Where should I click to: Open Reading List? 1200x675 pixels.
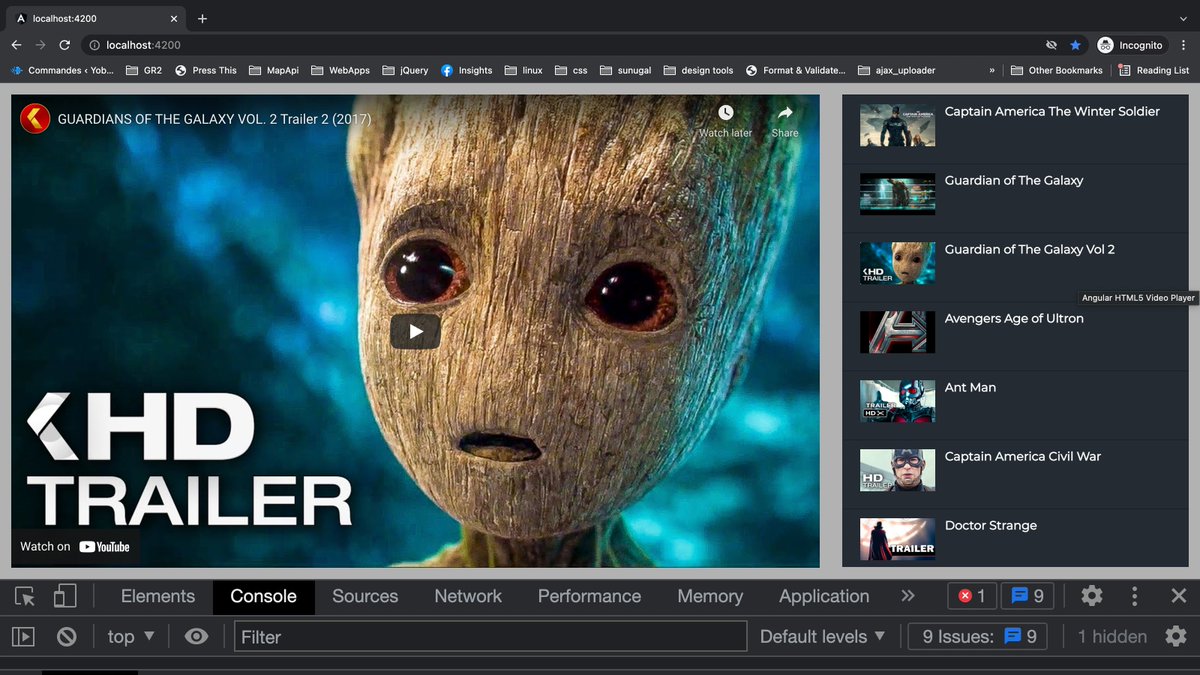[x=1154, y=70]
